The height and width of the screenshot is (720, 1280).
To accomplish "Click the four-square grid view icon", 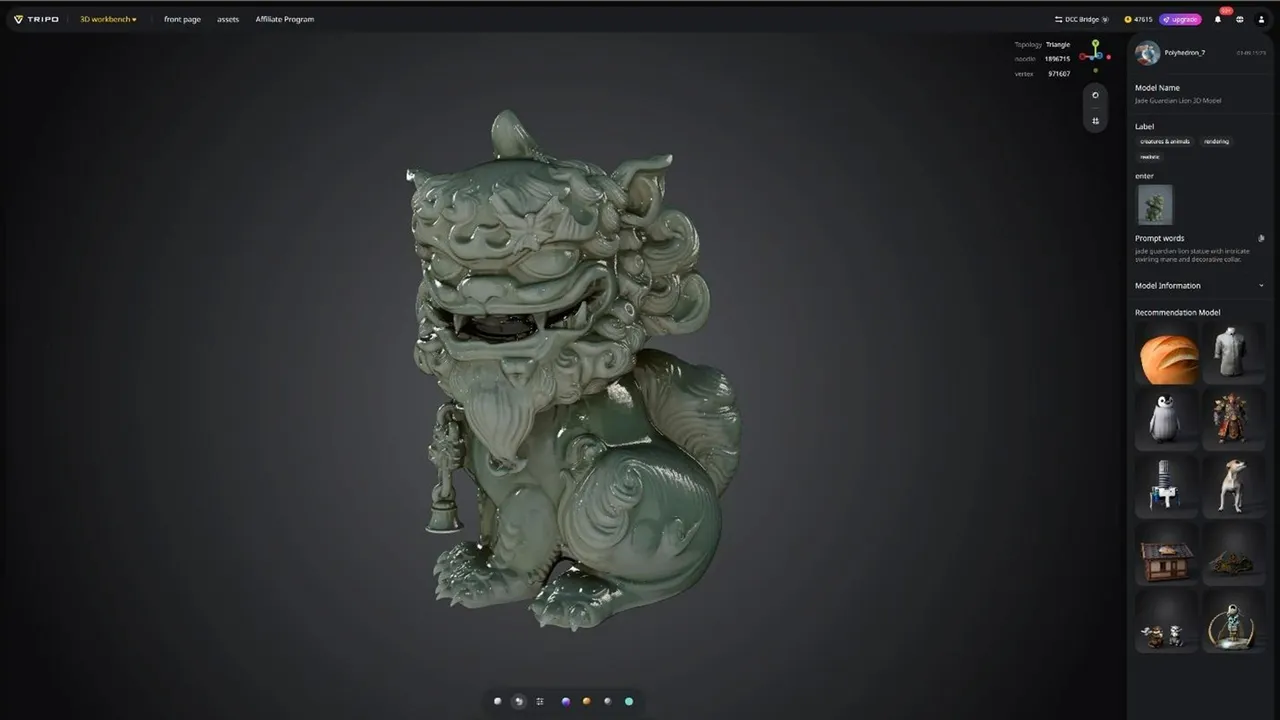I will (x=1095, y=121).
